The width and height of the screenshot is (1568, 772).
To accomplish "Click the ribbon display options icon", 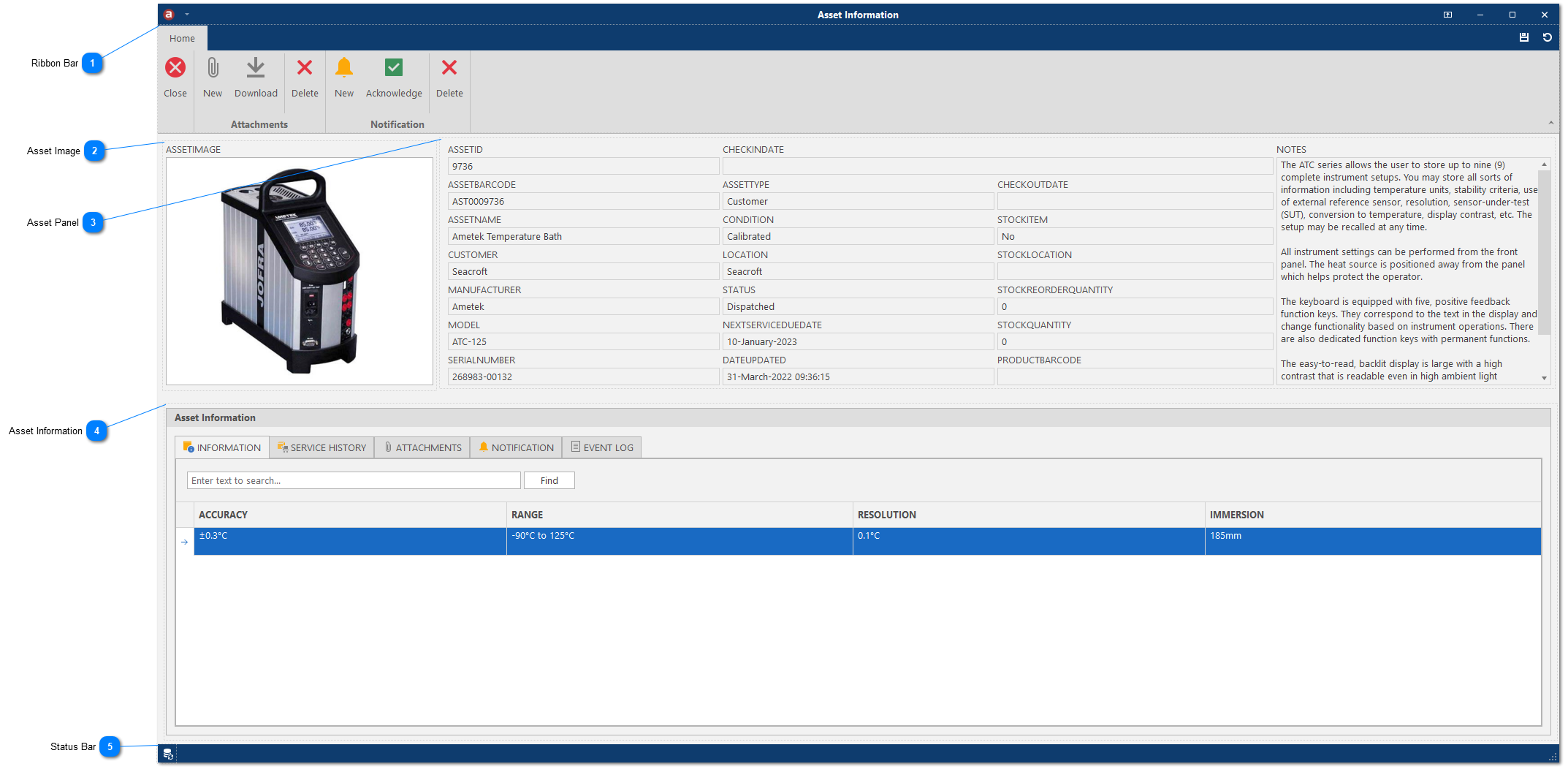I will [x=1447, y=15].
